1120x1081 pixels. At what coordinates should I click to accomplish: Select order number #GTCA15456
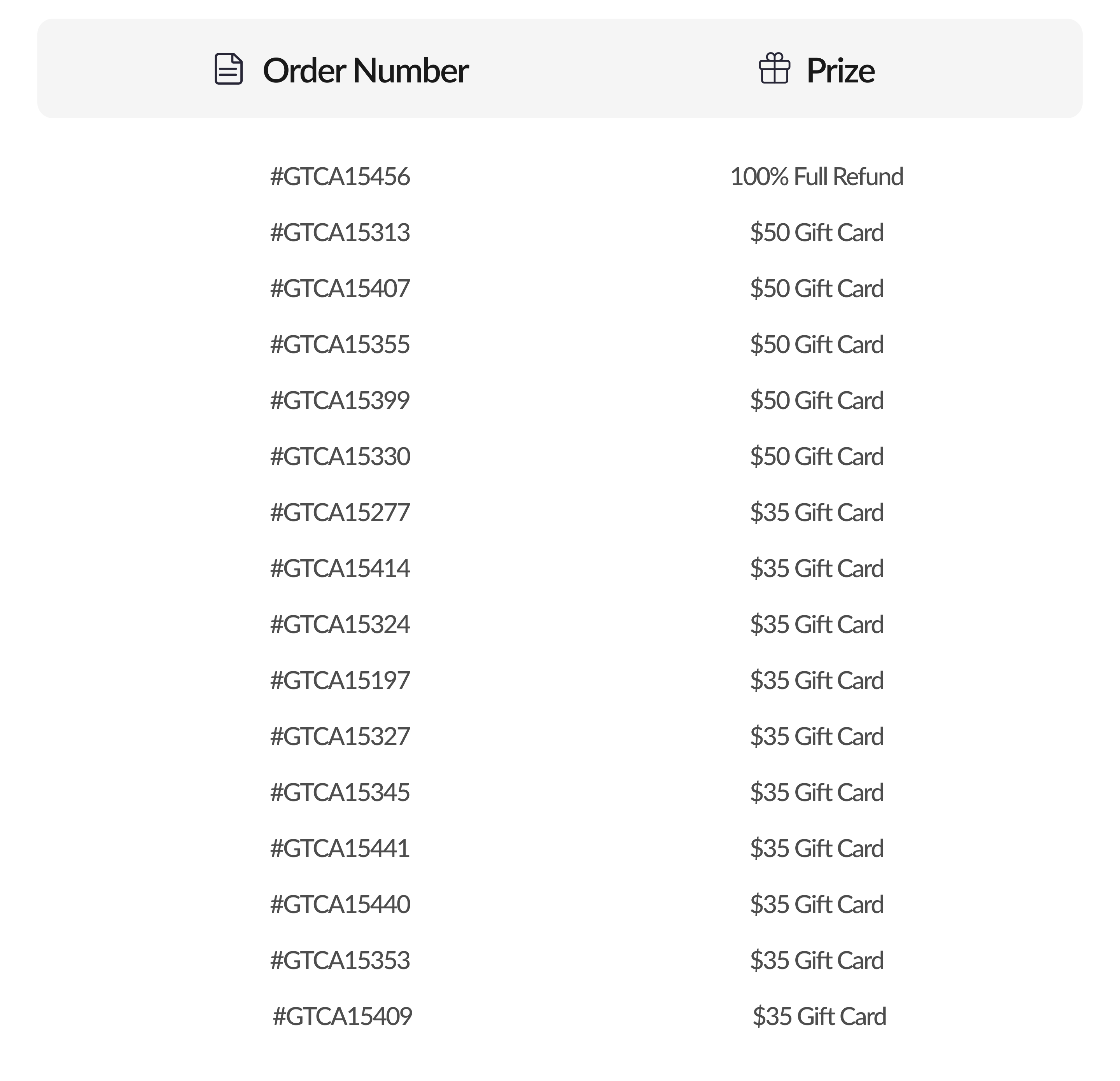[x=340, y=177]
